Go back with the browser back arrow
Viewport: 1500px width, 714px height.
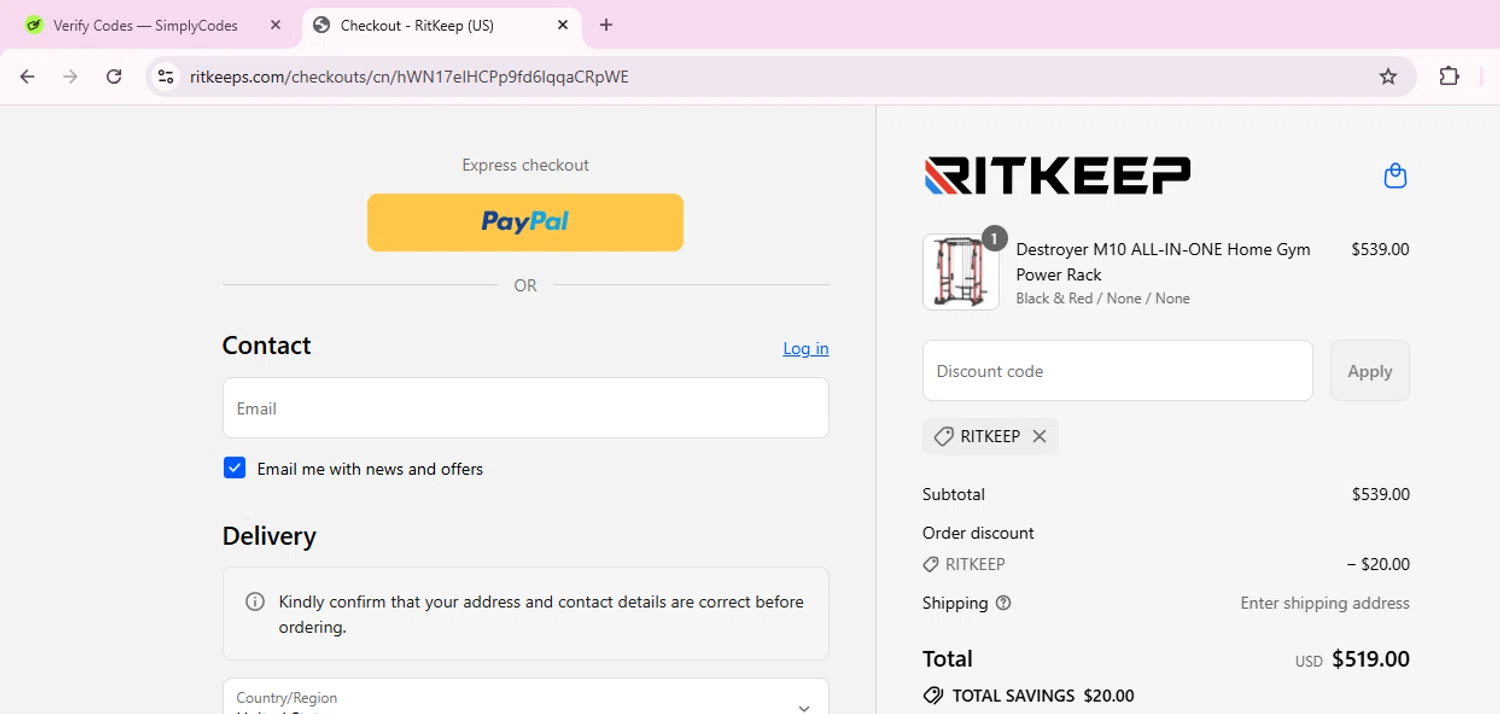tap(27, 77)
